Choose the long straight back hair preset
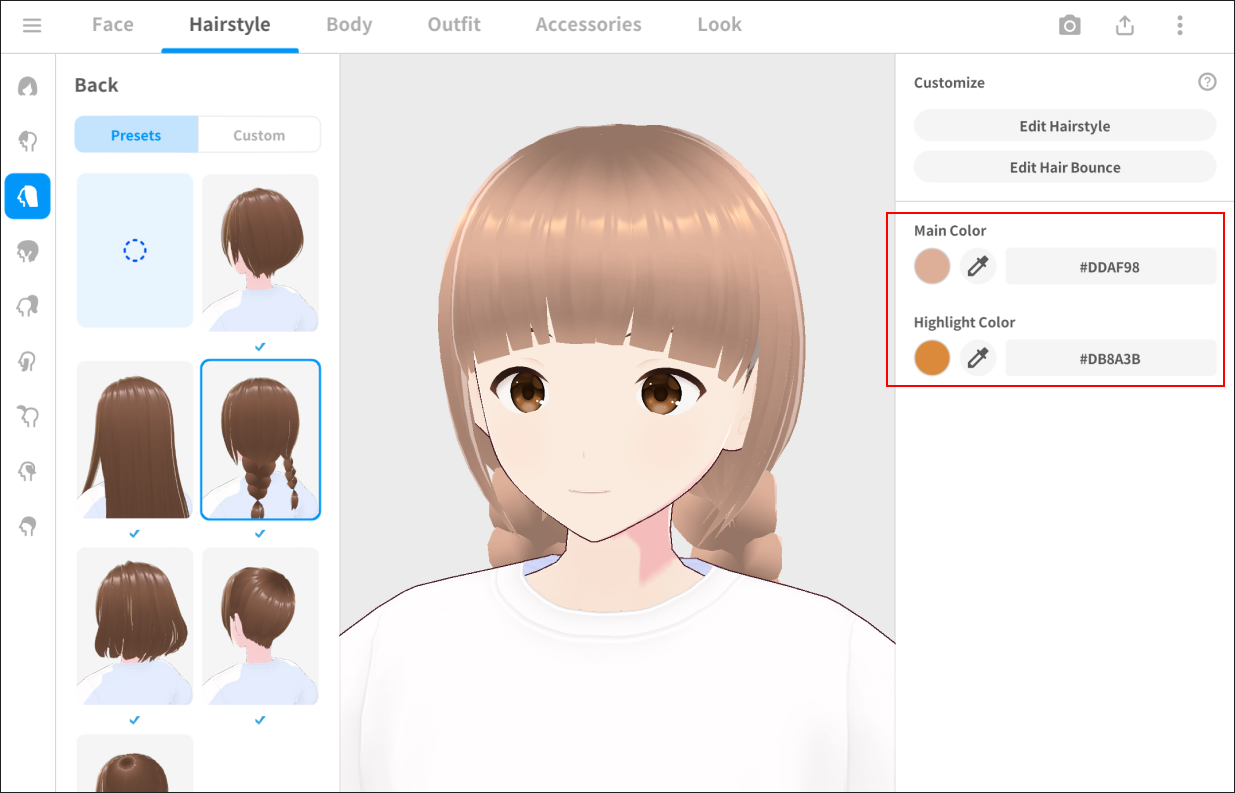 pos(135,440)
